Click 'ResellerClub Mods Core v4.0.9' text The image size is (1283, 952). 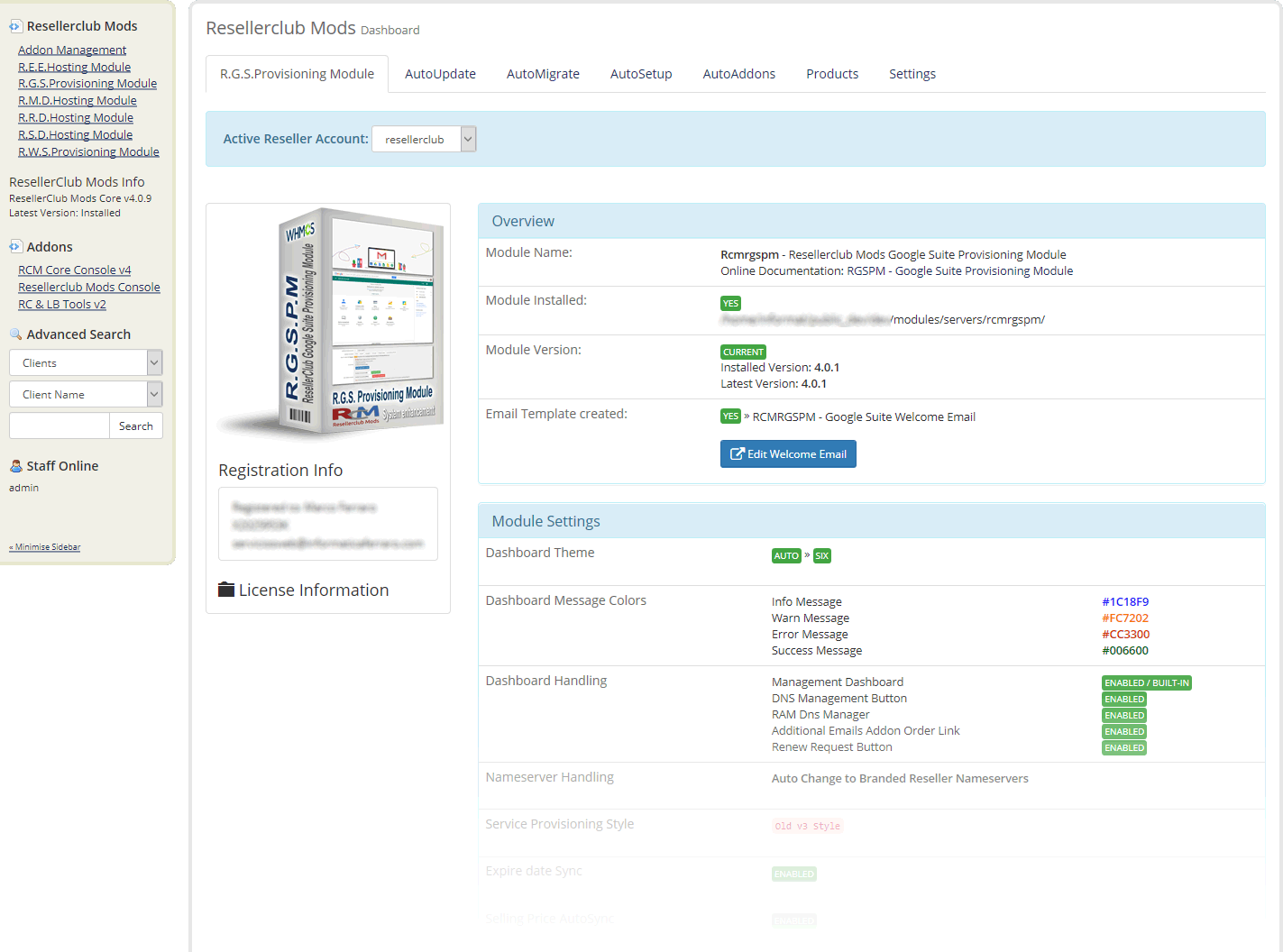[80, 198]
